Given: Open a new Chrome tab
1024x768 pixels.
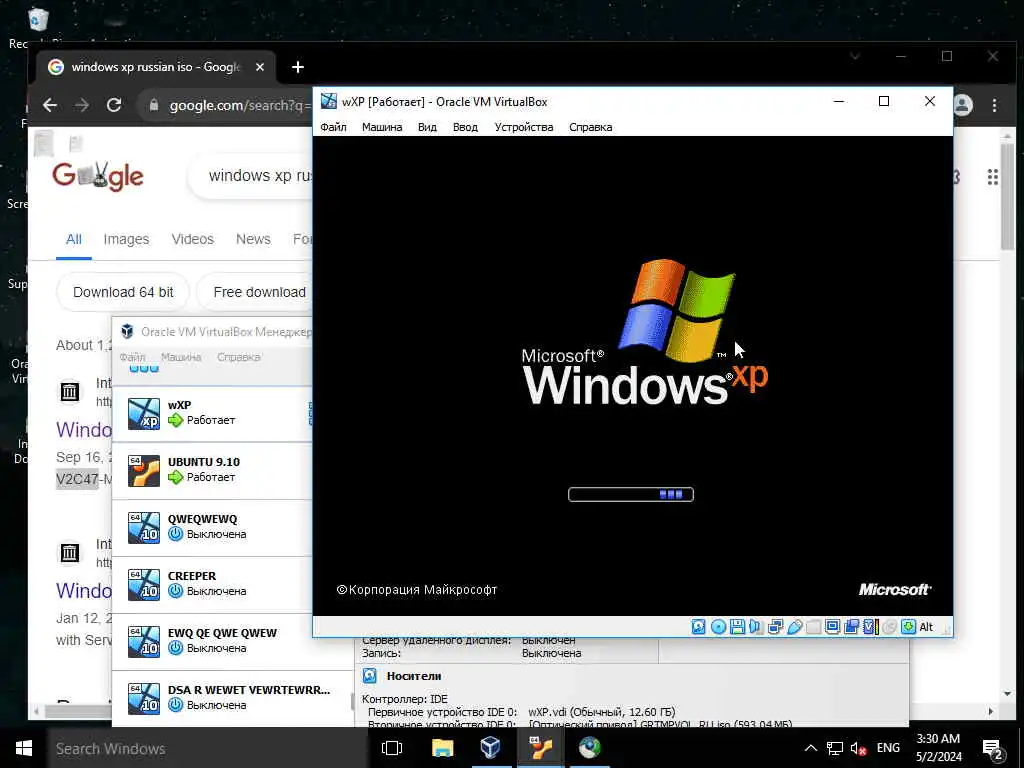Looking at the screenshot, I should tap(298, 67).
